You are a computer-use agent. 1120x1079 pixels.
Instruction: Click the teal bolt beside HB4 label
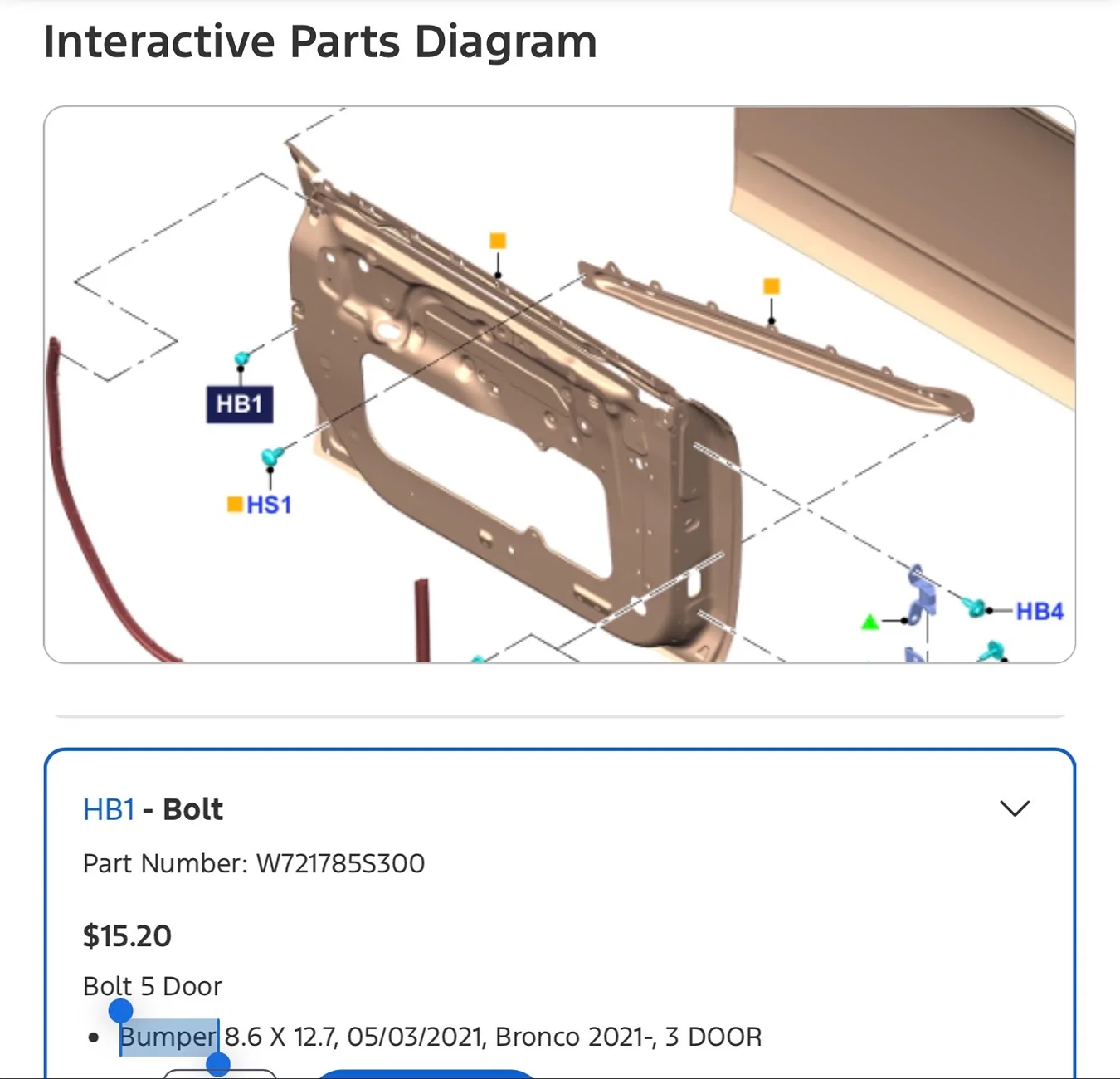(975, 608)
